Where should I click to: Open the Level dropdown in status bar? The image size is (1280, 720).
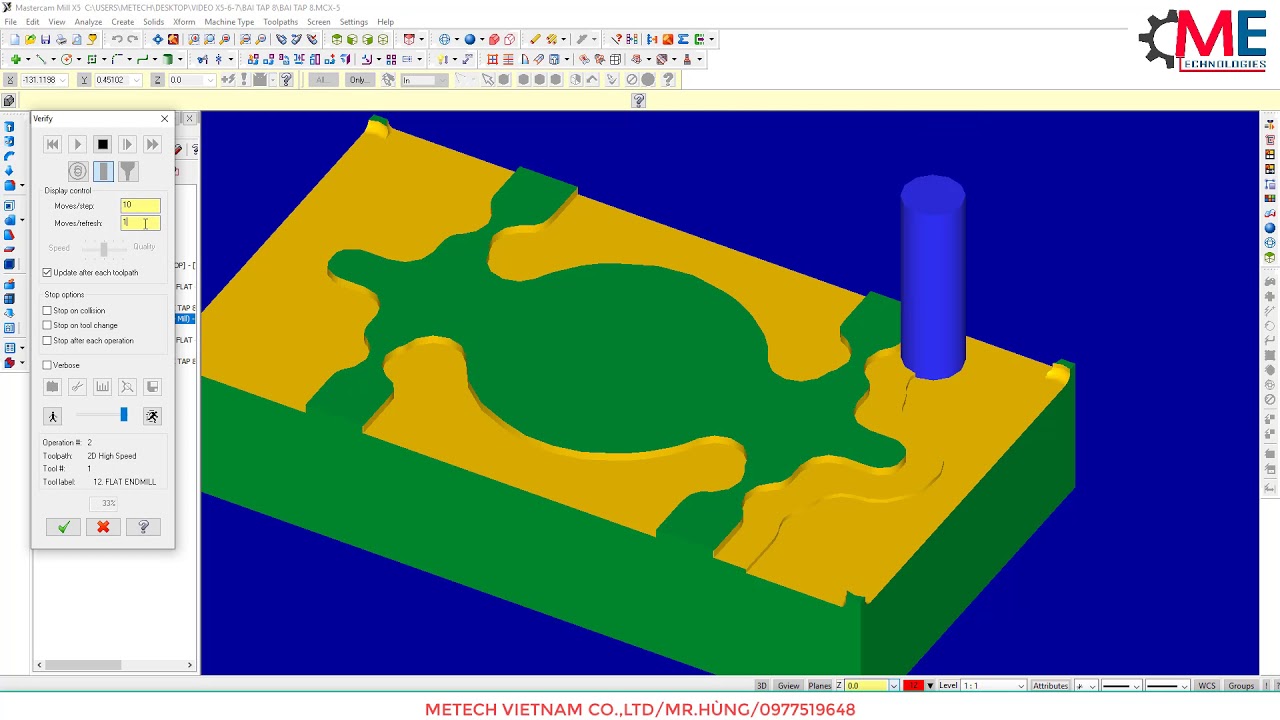click(x=1020, y=686)
